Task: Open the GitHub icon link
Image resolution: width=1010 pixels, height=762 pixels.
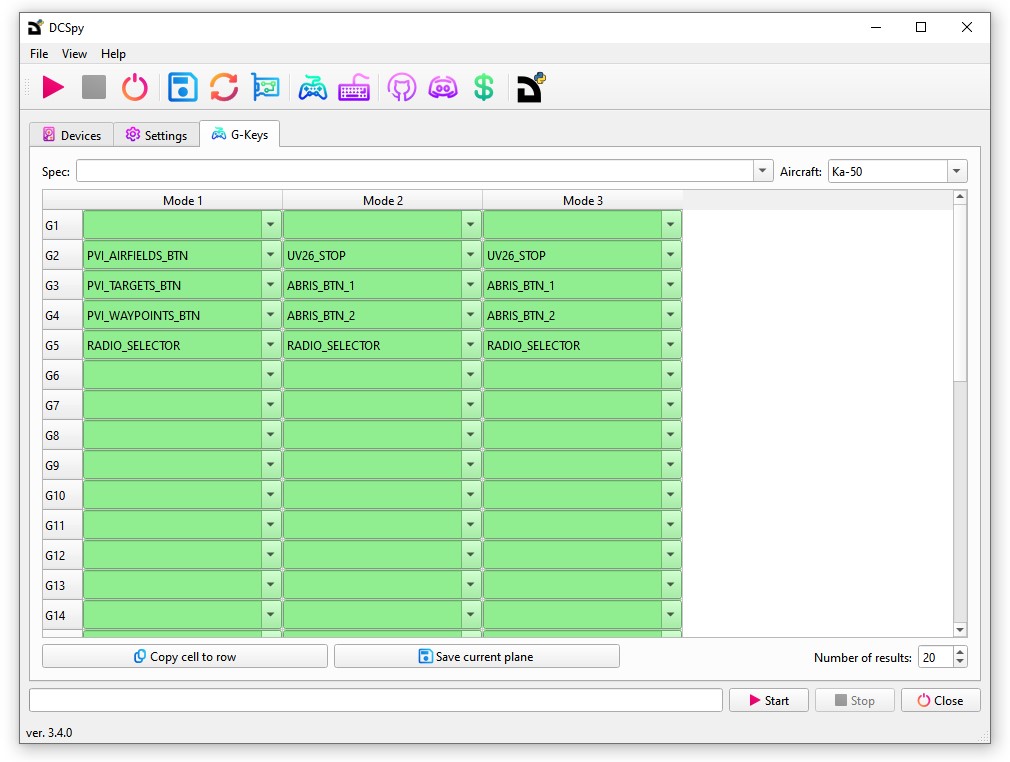Action: coord(401,88)
